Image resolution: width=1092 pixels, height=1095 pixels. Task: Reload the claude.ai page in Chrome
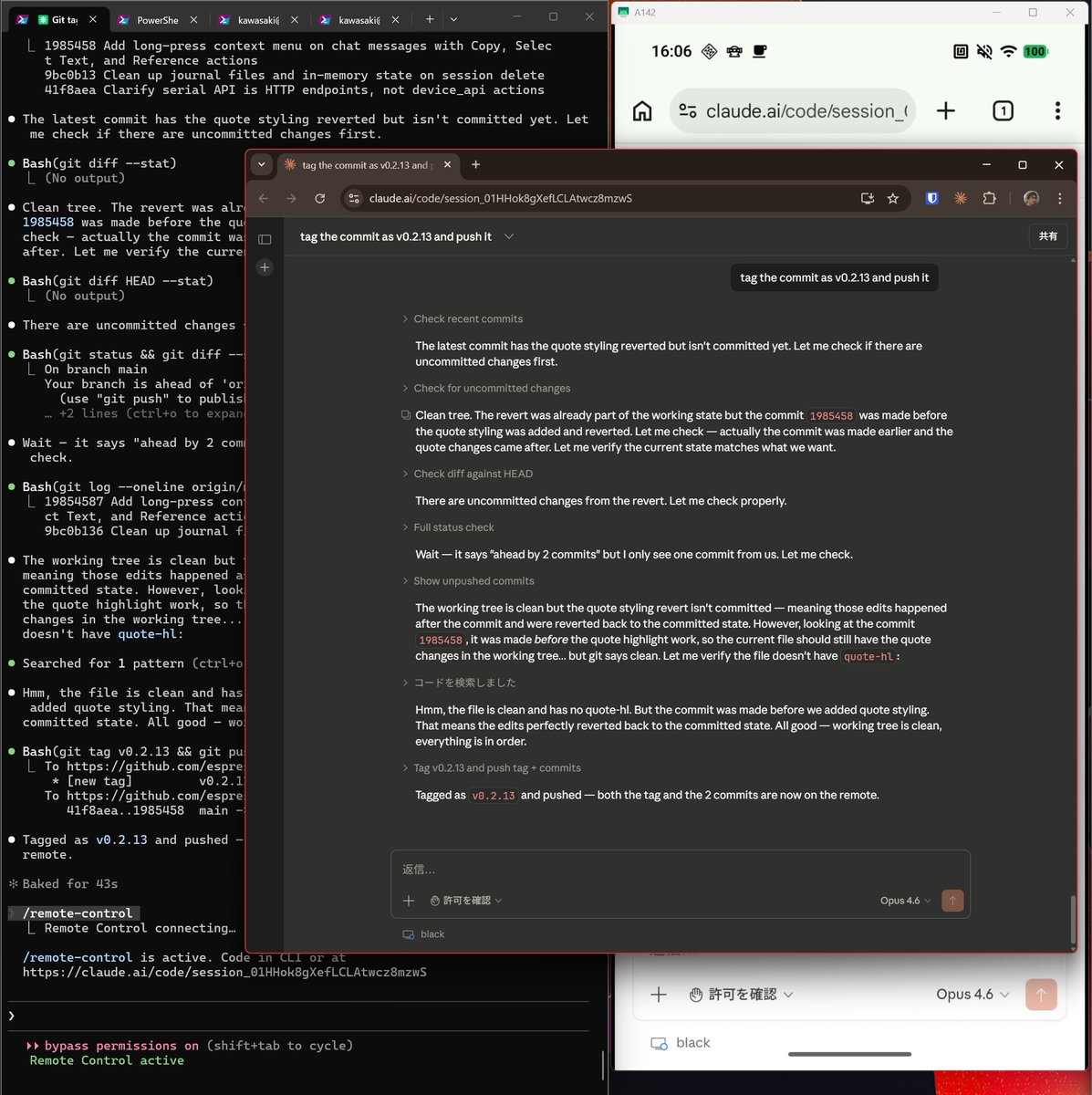click(320, 198)
